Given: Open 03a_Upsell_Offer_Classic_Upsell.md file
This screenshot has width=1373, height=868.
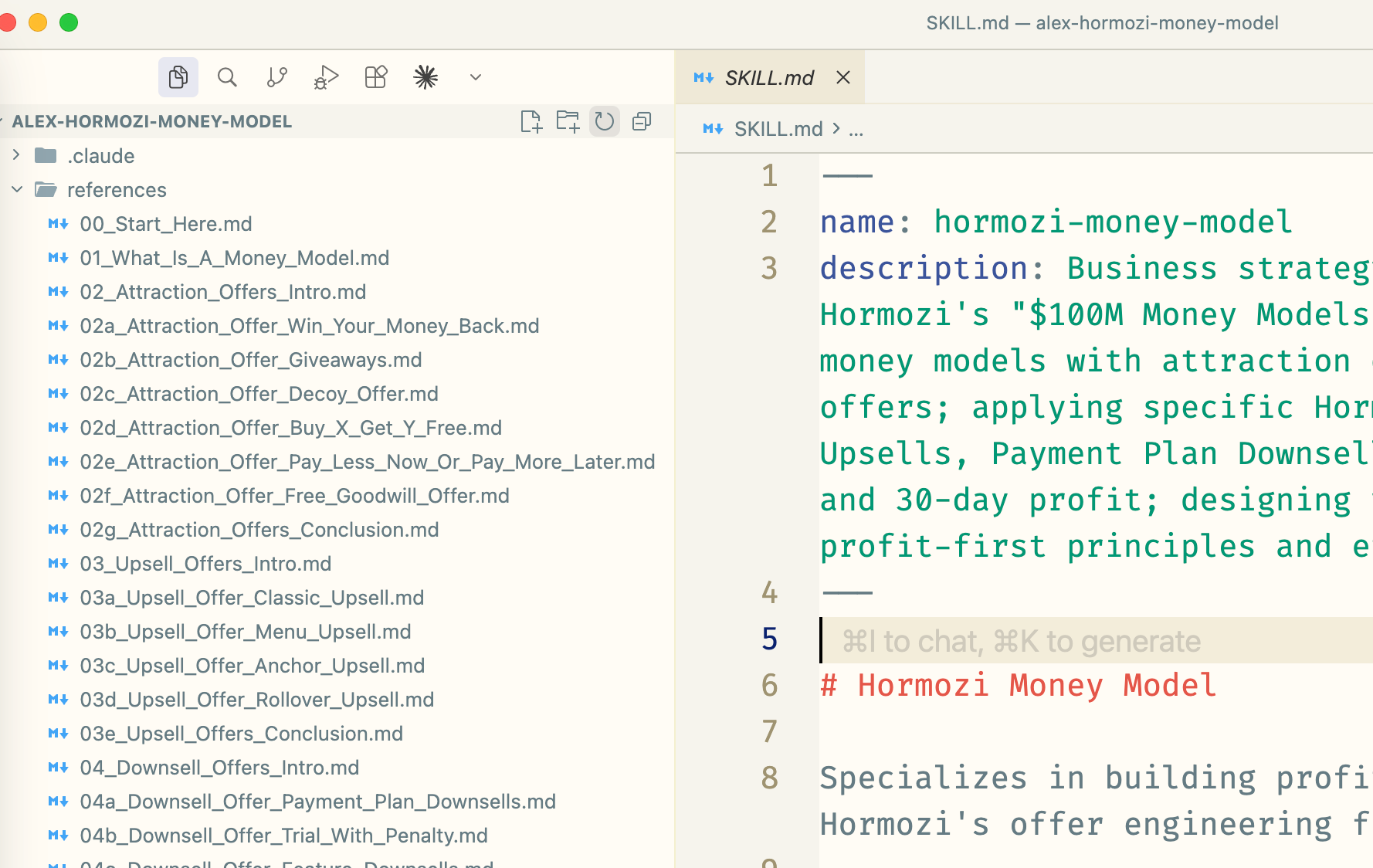Looking at the screenshot, I should (252, 598).
